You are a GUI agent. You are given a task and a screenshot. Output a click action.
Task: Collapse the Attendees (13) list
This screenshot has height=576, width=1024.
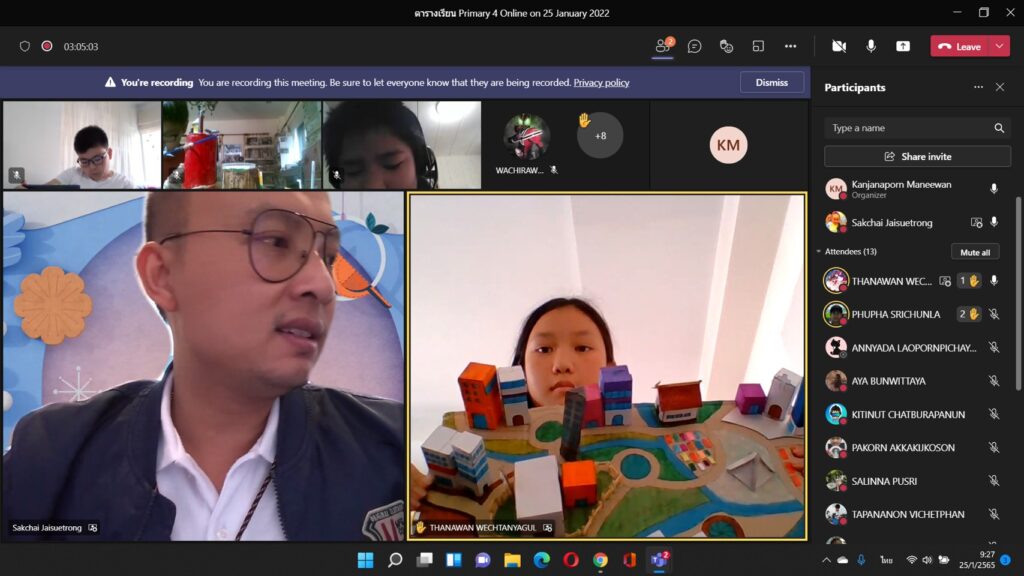coord(819,252)
